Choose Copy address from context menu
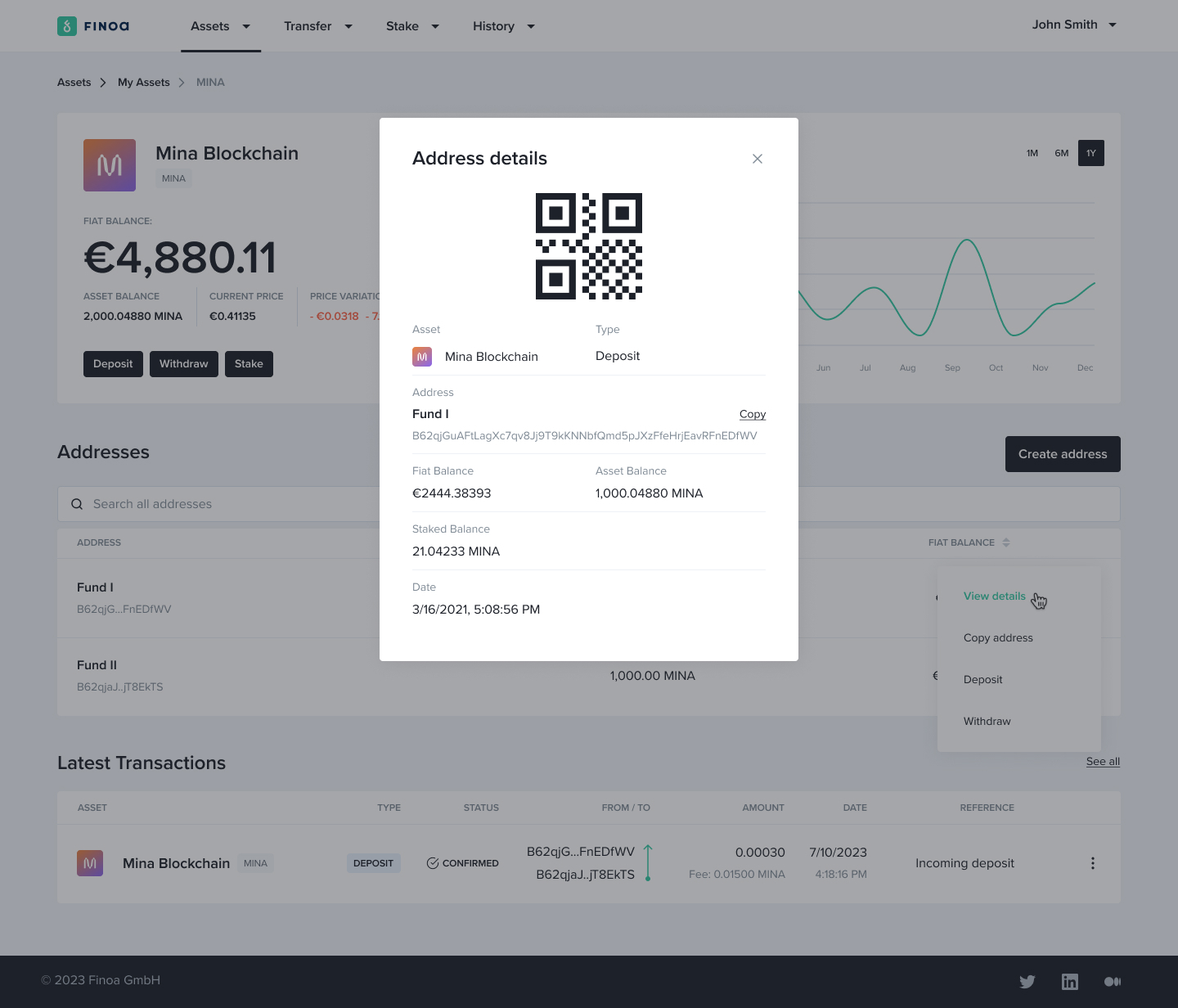The height and width of the screenshot is (1008, 1178). (998, 638)
